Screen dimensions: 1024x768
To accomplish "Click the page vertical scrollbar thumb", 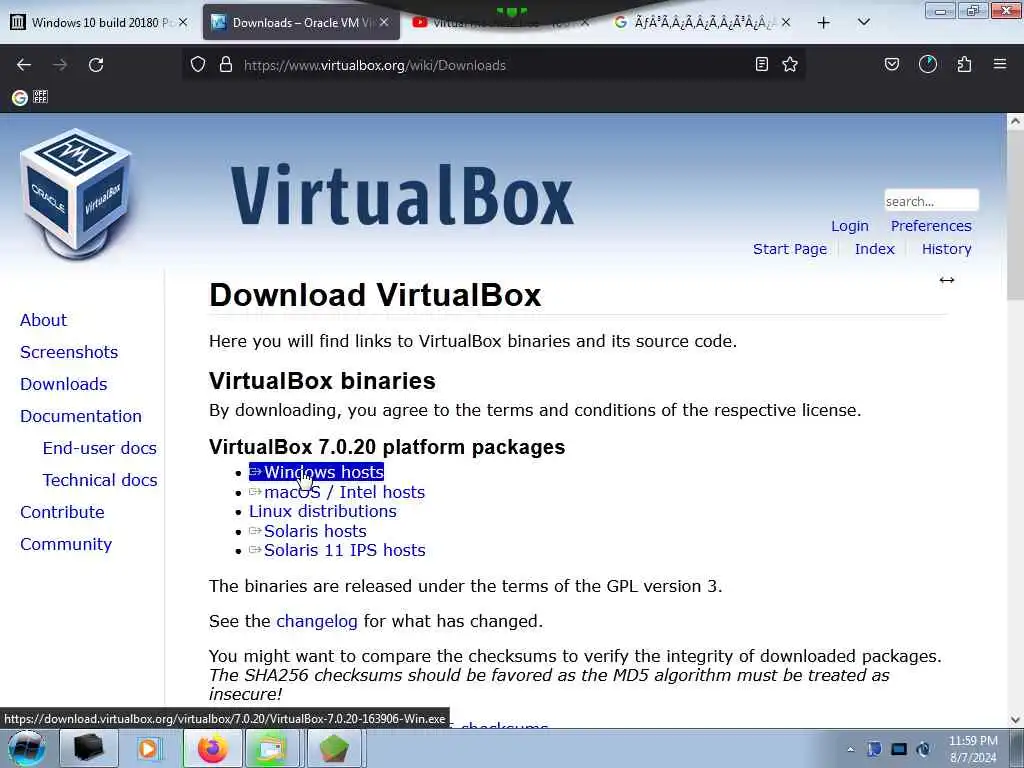I will point(1015,217).
